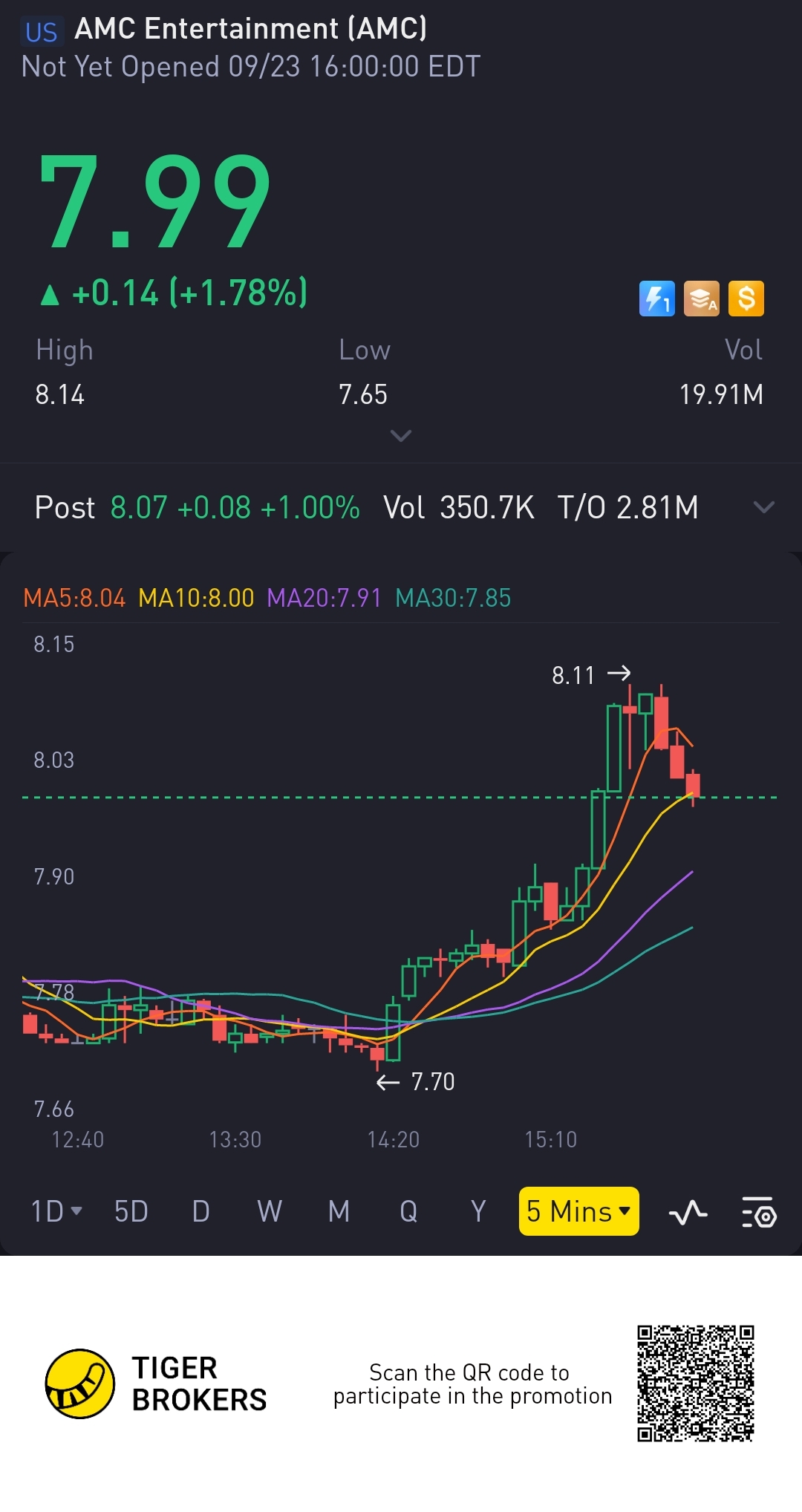This screenshot has height=1512, width=802.
Task: Tap the MA10:8.00 indicator label
Action: click(x=196, y=598)
